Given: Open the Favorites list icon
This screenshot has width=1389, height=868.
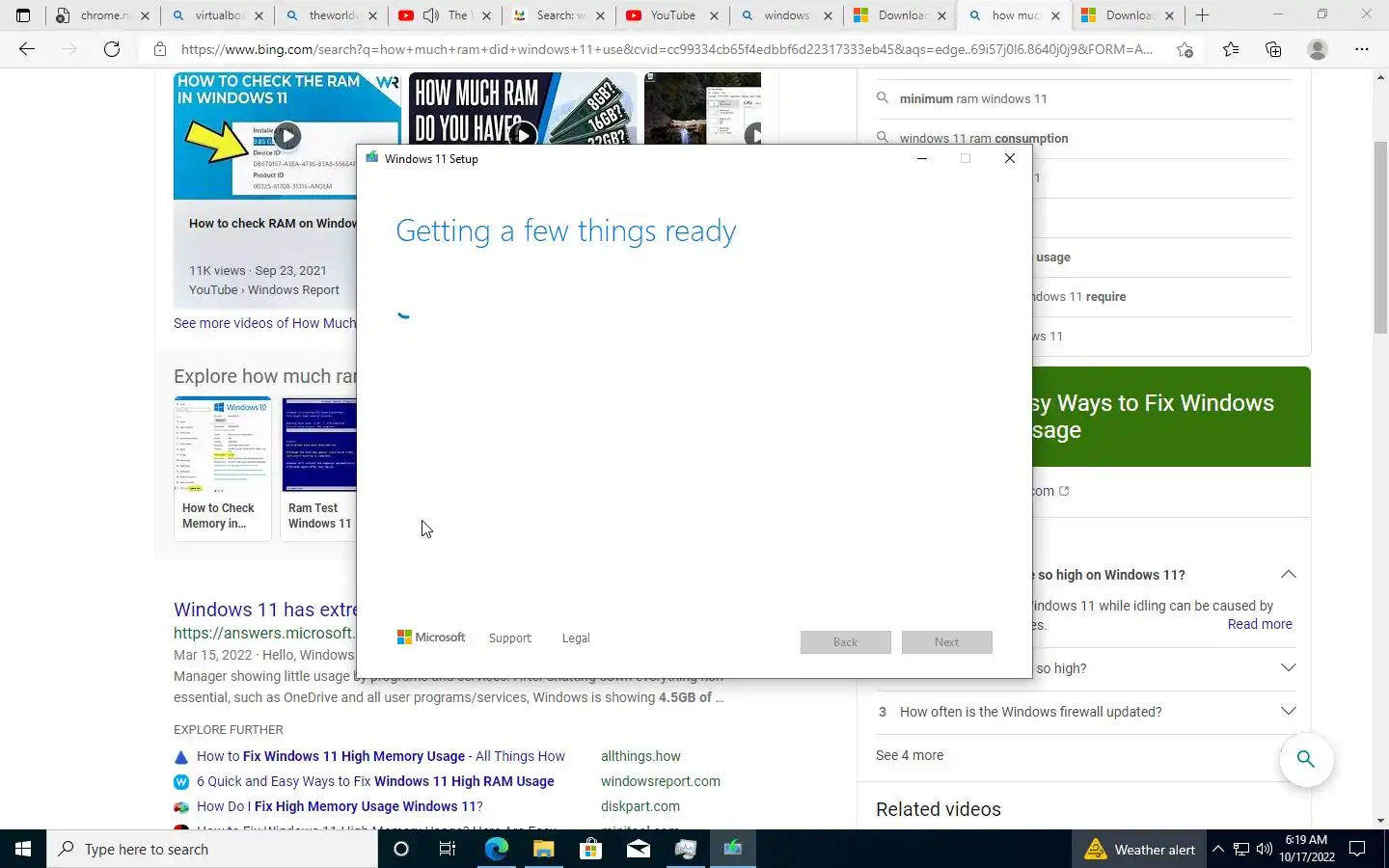Looking at the screenshot, I should pyautogui.click(x=1231, y=49).
